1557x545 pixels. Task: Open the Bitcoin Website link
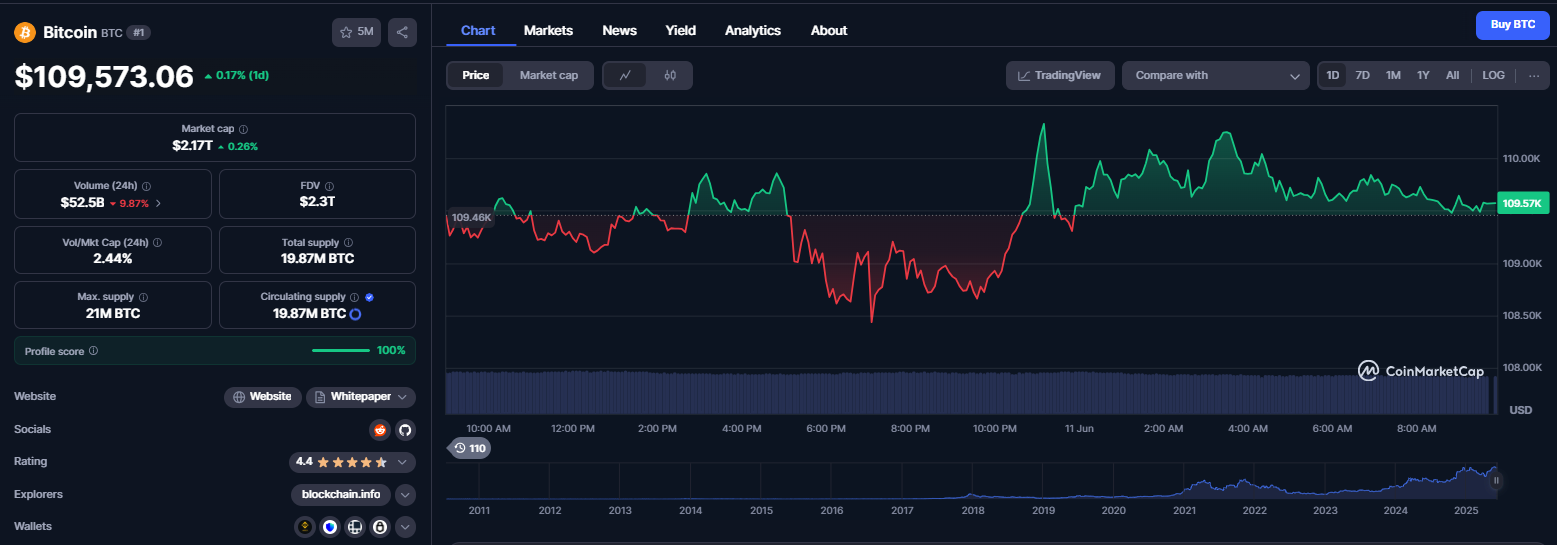[x=262, y=397]
